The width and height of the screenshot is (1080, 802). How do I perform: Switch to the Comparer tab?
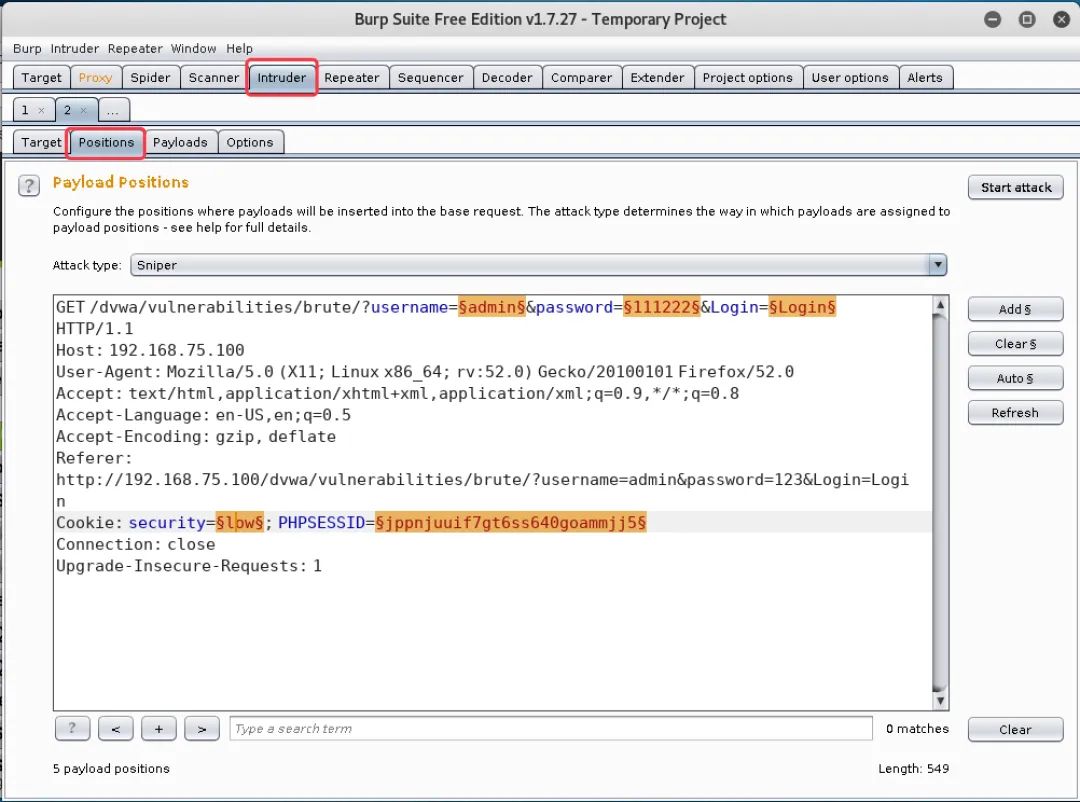click(581, 77)
